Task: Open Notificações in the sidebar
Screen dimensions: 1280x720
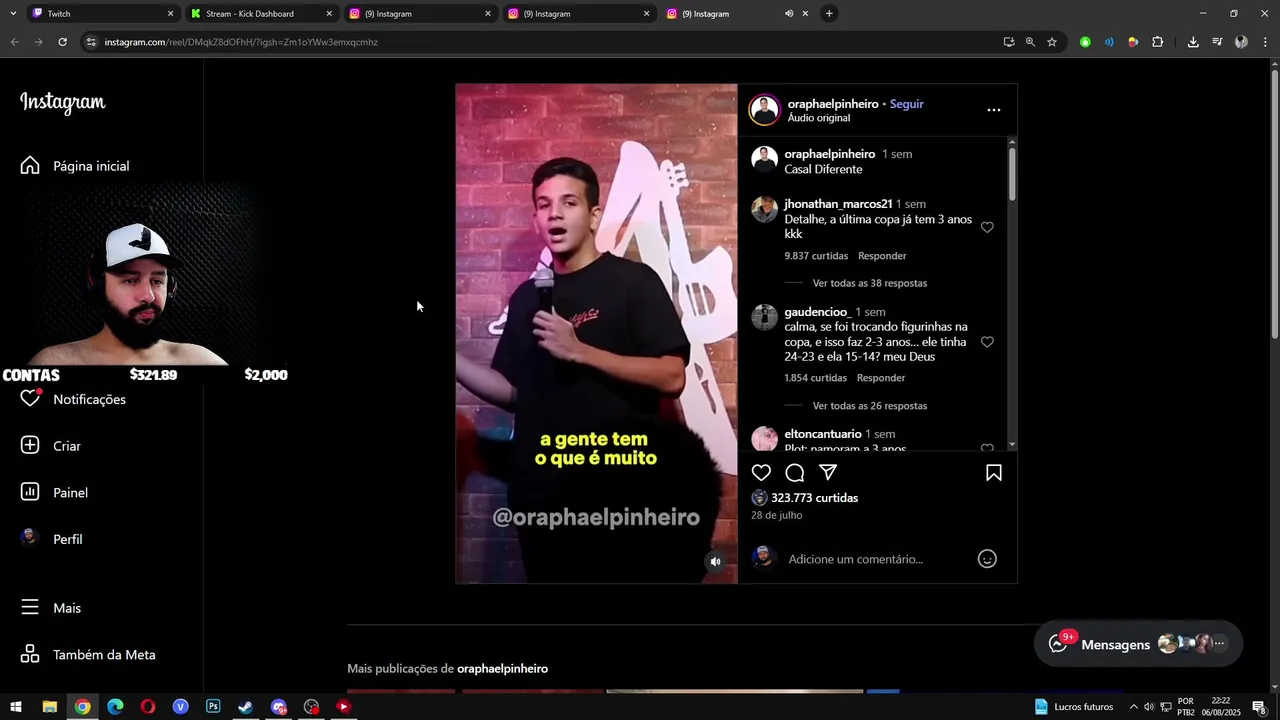Action: [74, 399]
